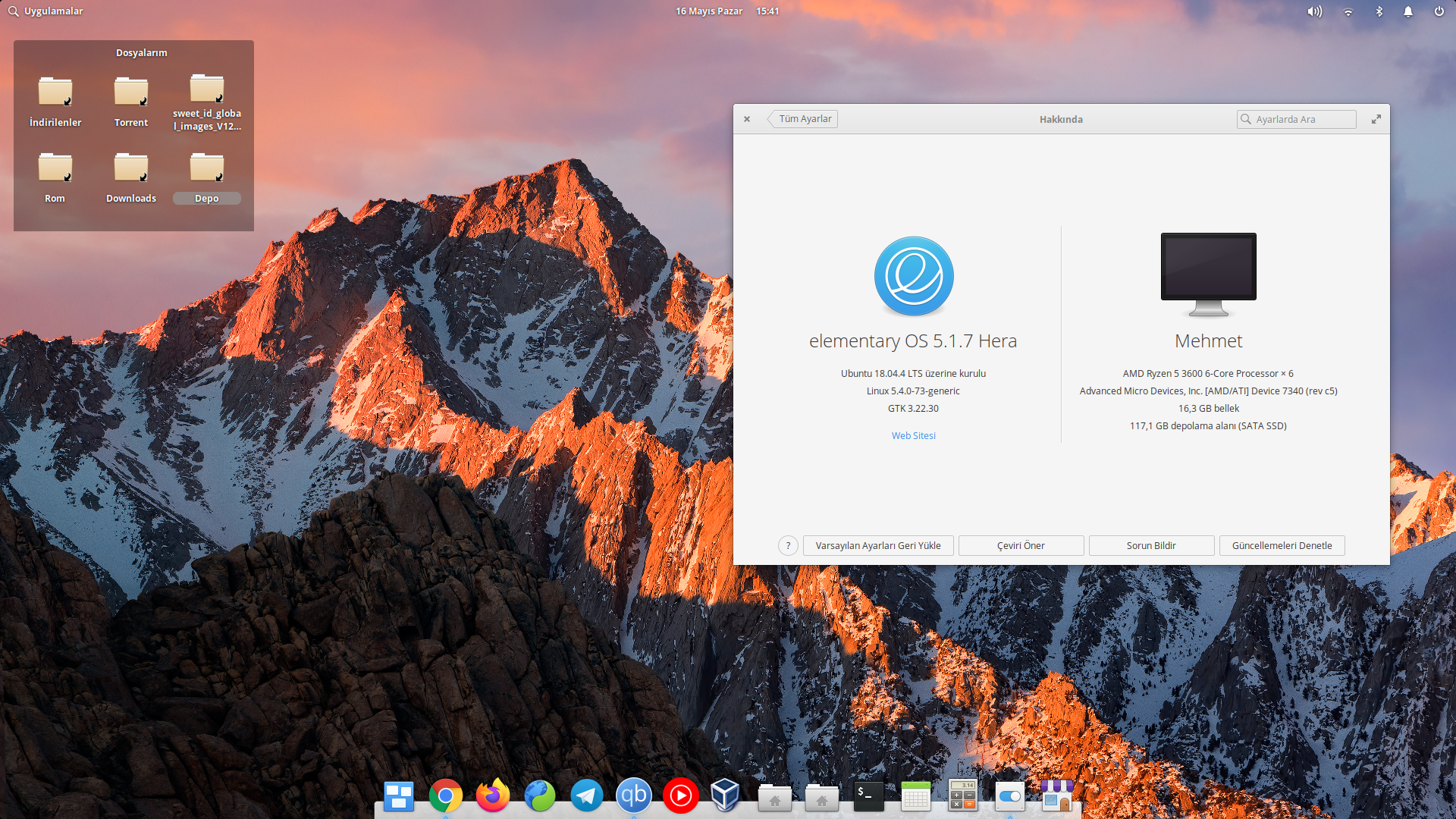1456x819 pixels.
Task: Open the sound volume indicator
Action: [1315, 11]
